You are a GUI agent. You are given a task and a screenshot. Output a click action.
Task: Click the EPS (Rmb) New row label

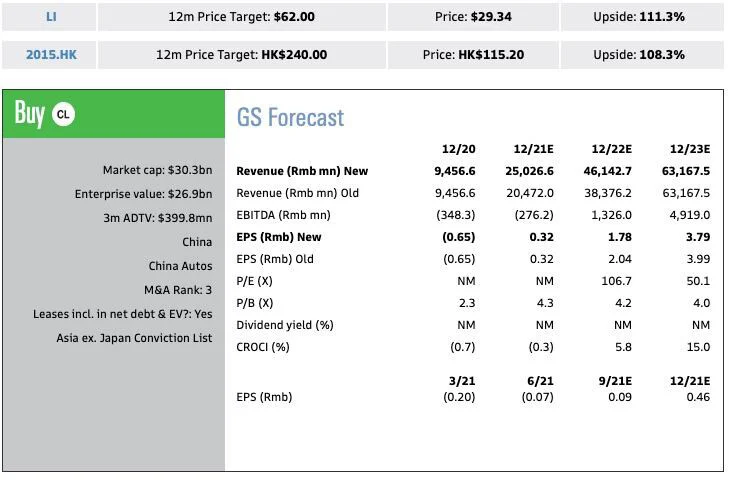coord(278,237)
